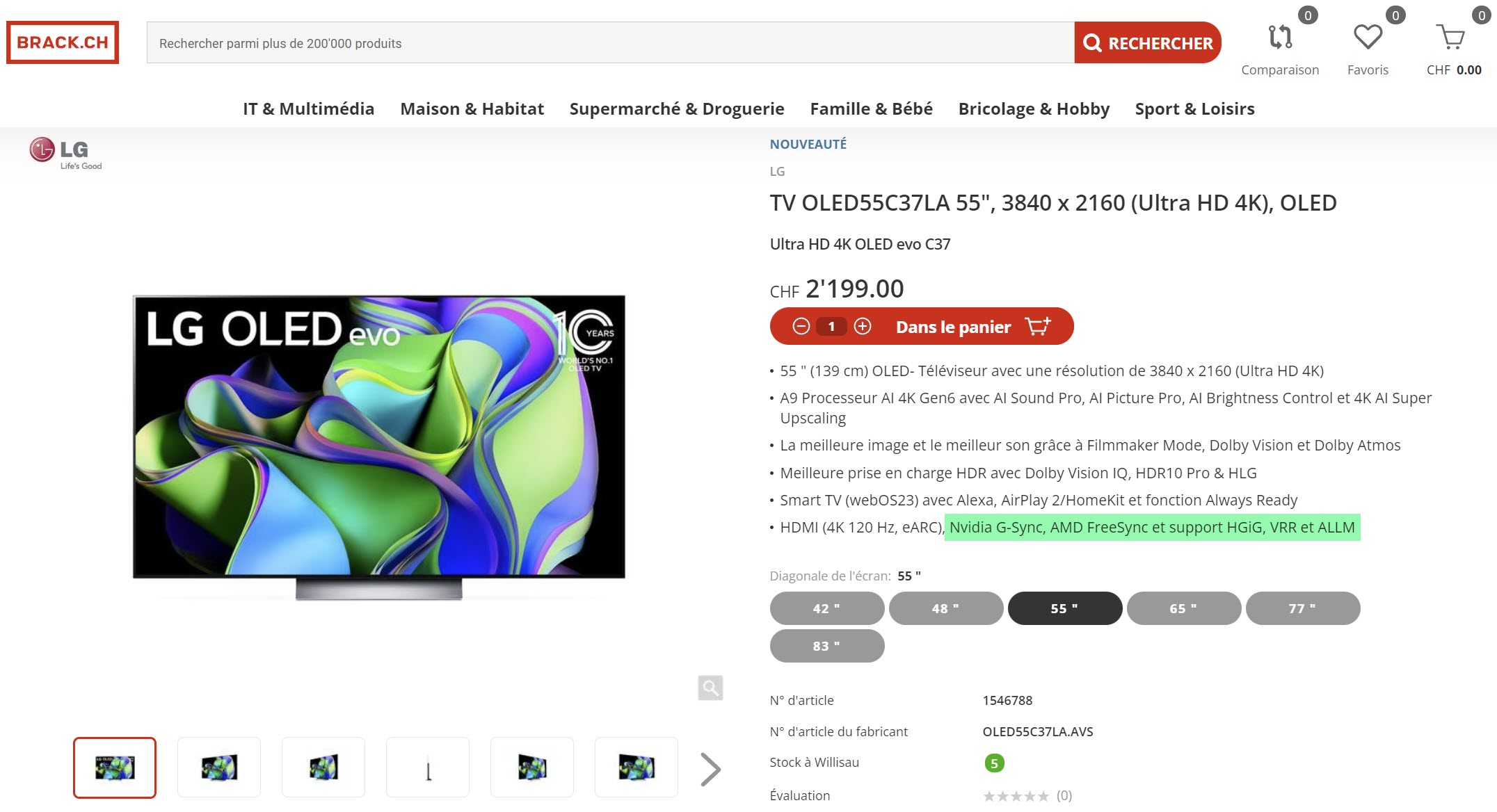Open the product comparison icon

[1280, 37]
